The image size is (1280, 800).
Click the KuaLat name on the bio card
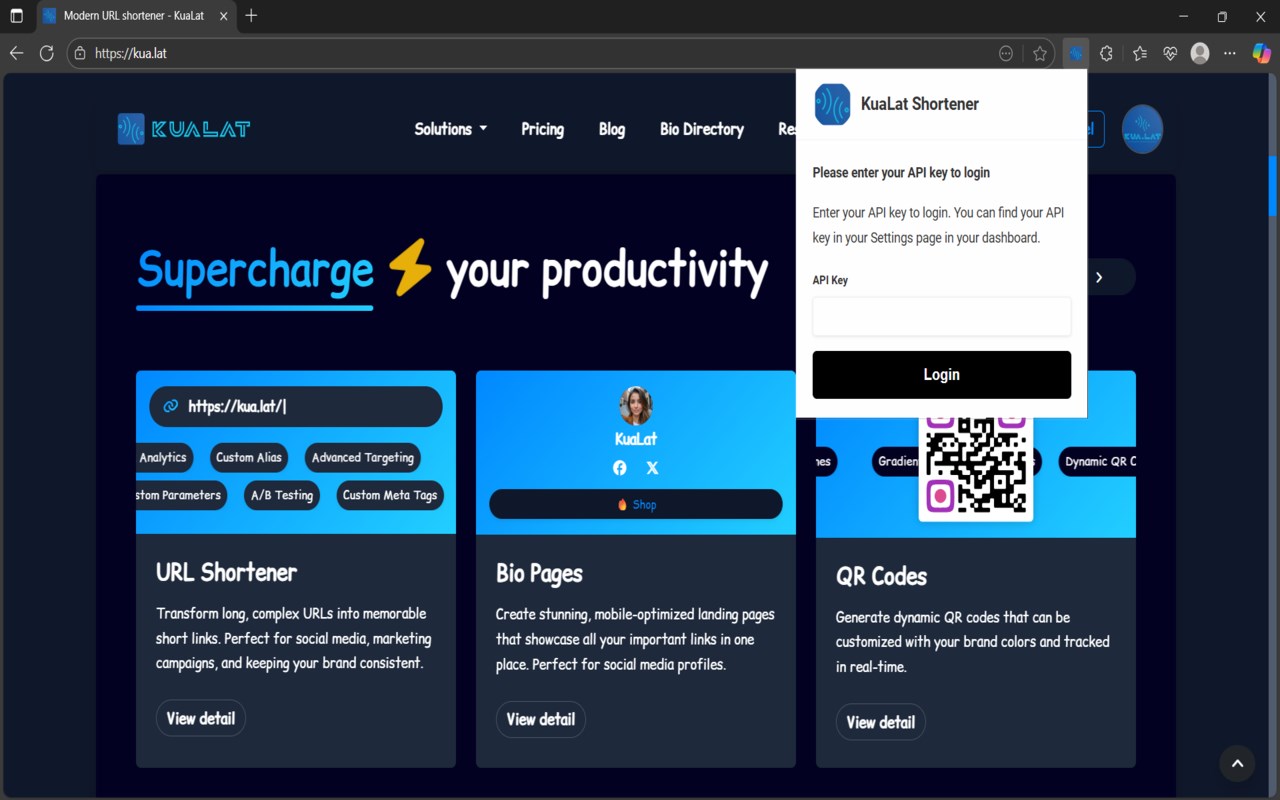click(x=636, y=439)
